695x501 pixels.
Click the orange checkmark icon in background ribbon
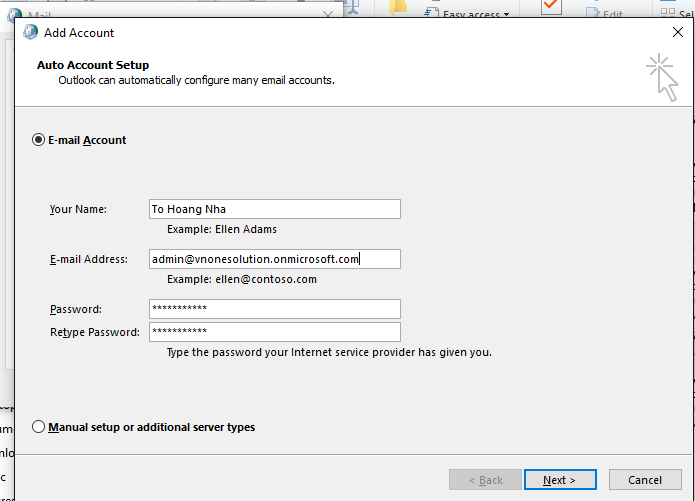pos(551,7)
